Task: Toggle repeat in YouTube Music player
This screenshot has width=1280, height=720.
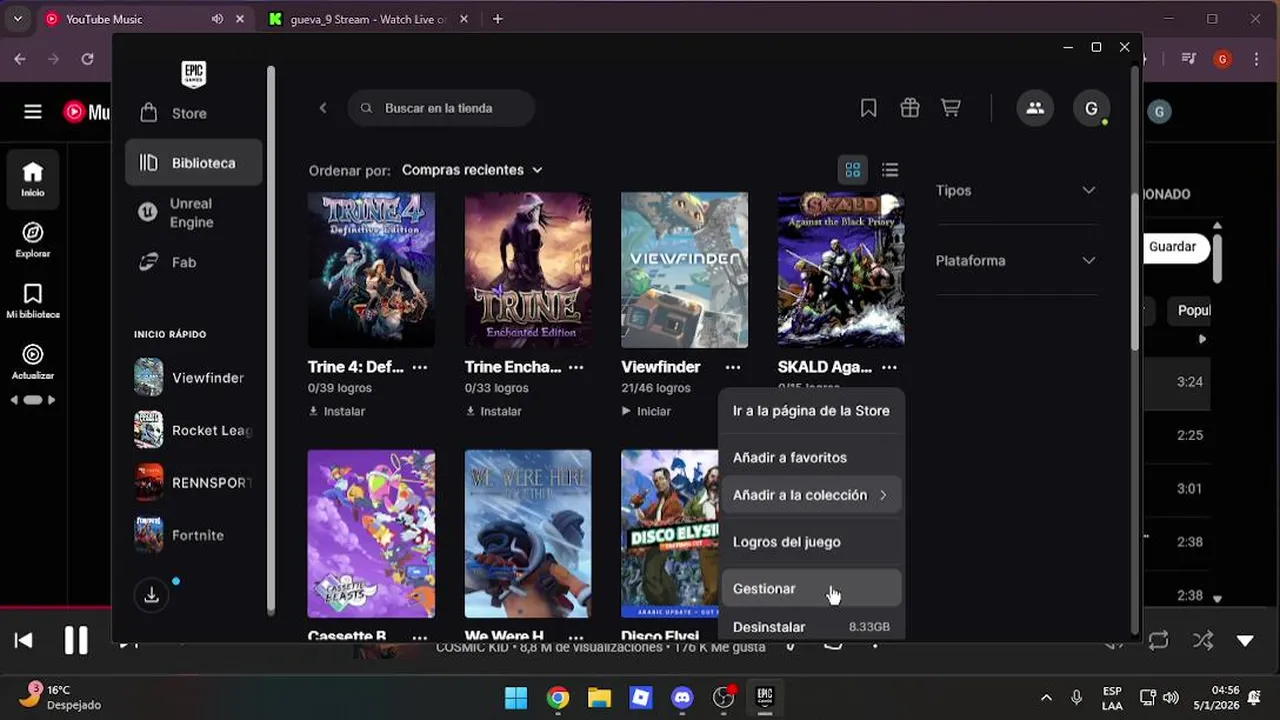Action: point(1159,641)
